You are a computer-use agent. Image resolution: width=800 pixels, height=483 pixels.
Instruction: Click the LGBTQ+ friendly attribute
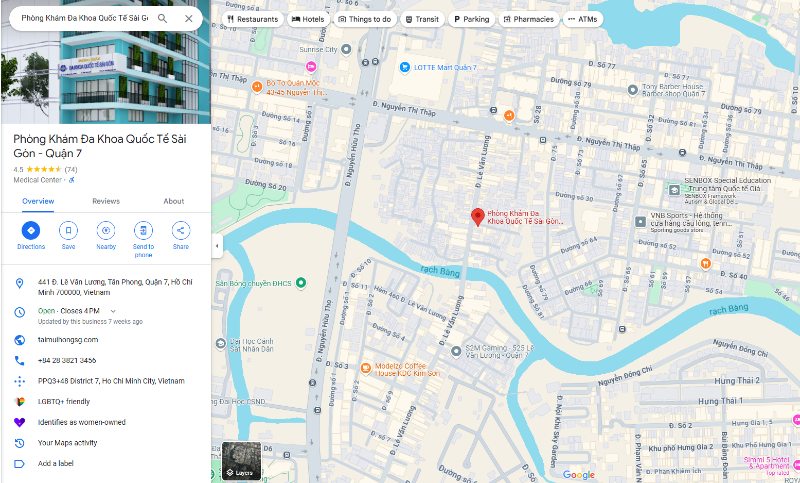pyautogui.click(x=64, y=401)
